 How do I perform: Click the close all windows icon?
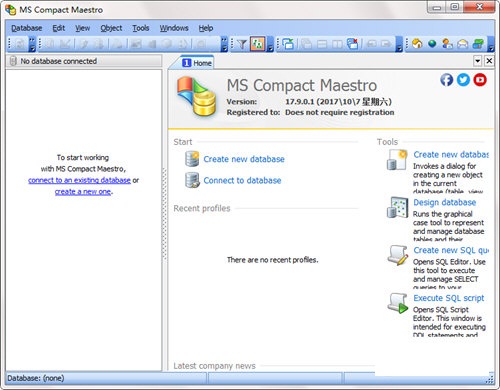[353, 44]
